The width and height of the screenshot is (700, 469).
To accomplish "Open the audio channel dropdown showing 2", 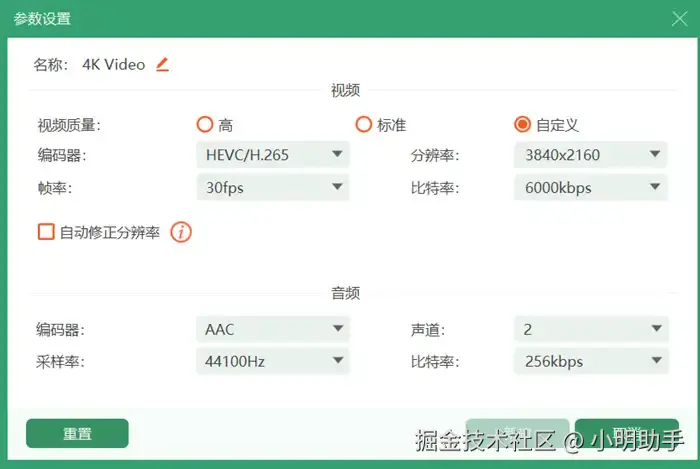I will point(591,329).
